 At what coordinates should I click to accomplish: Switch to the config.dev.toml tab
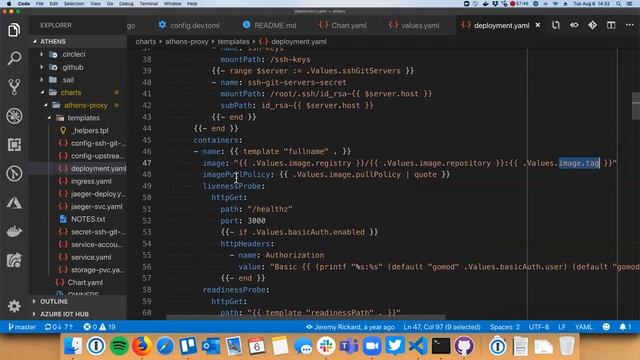(x=189, y=25)
